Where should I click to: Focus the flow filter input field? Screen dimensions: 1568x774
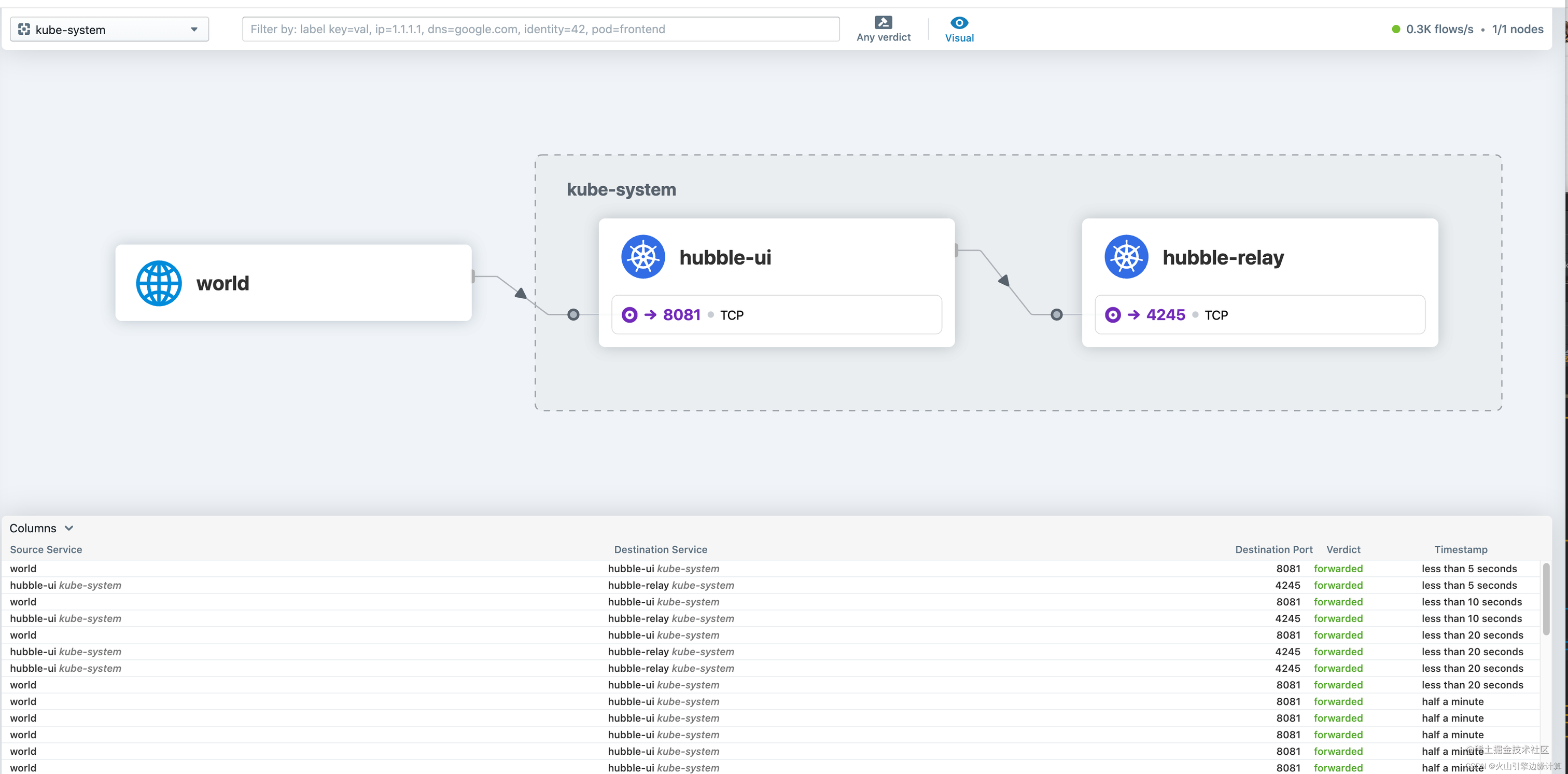coord(540,29)
